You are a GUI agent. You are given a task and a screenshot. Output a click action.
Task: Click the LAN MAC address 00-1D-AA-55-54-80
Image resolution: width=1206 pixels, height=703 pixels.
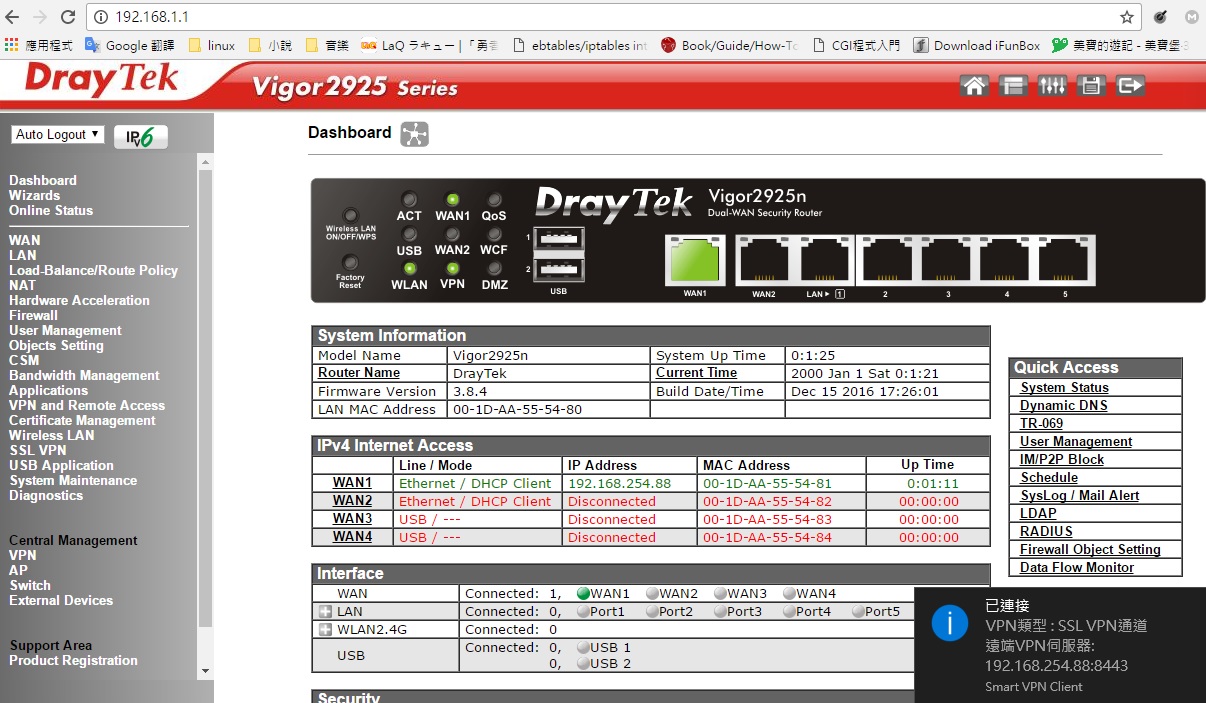517,409
